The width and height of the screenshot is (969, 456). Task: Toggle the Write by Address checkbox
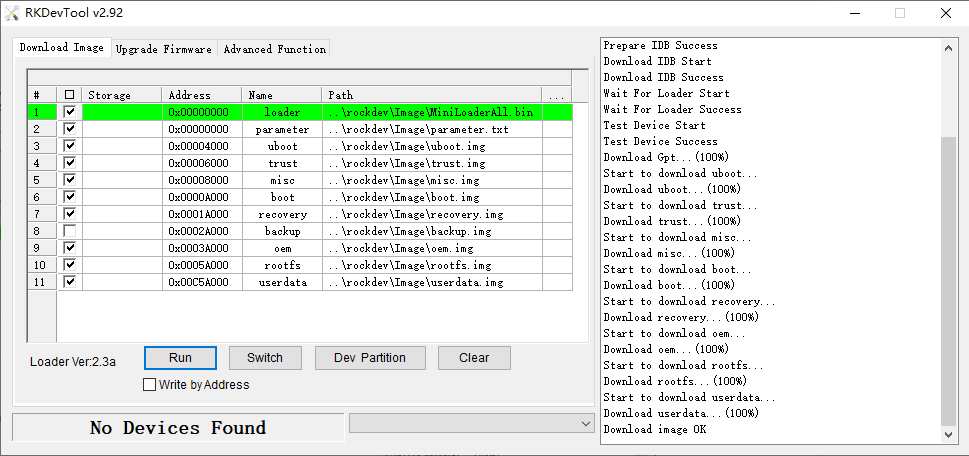click(x=150, y=385)
